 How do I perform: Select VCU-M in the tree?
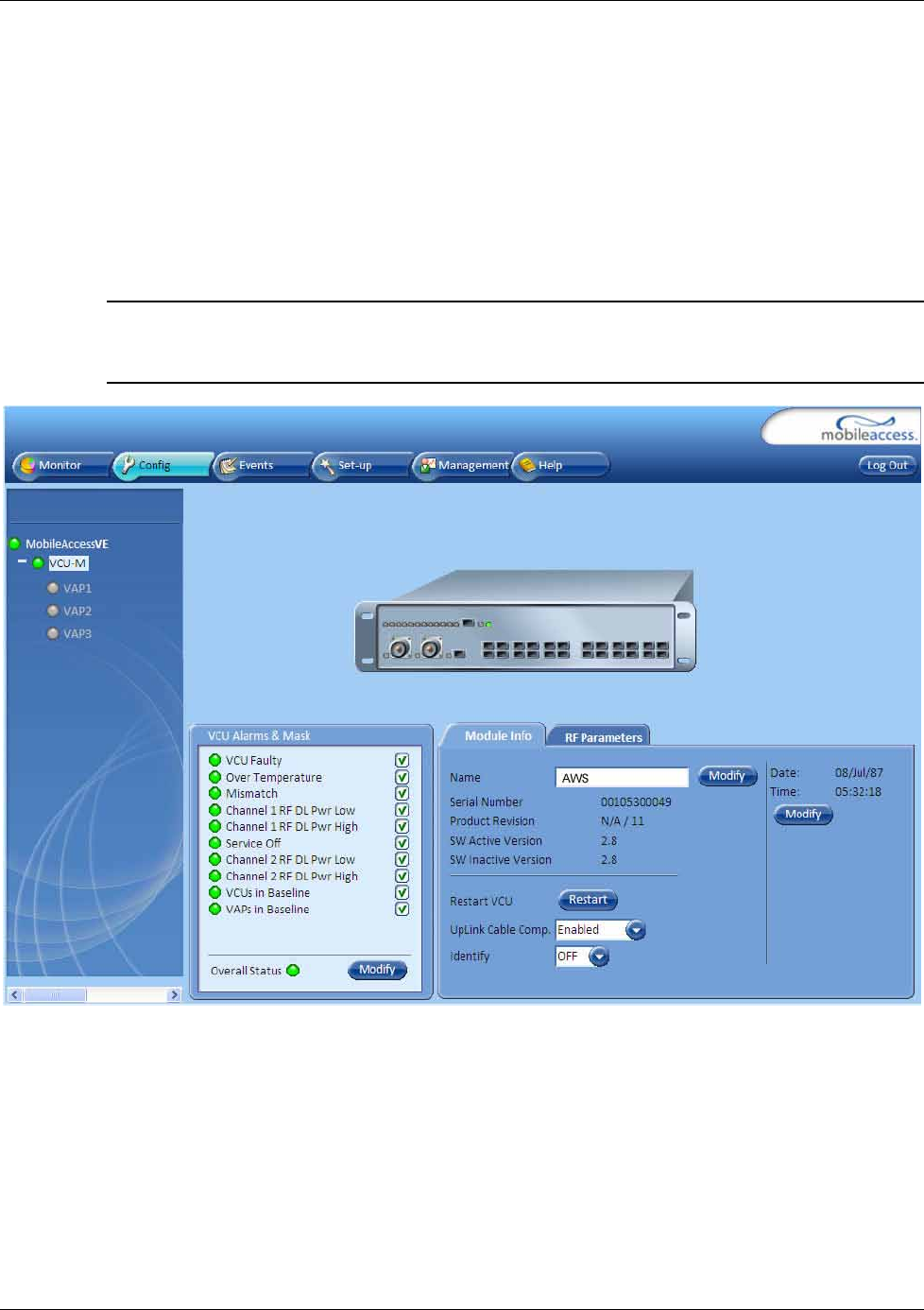(x=68, y=563)
